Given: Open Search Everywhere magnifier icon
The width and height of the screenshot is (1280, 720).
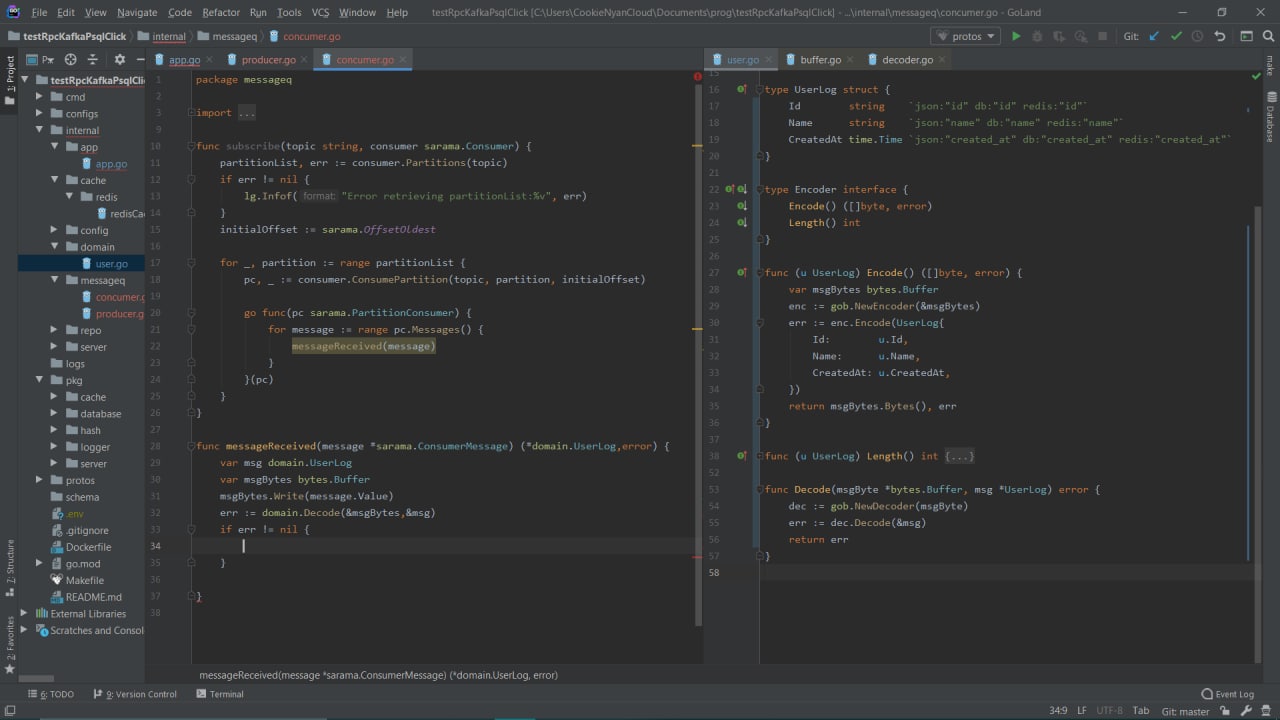Looking at the screenshot, I should (1268, 36).
